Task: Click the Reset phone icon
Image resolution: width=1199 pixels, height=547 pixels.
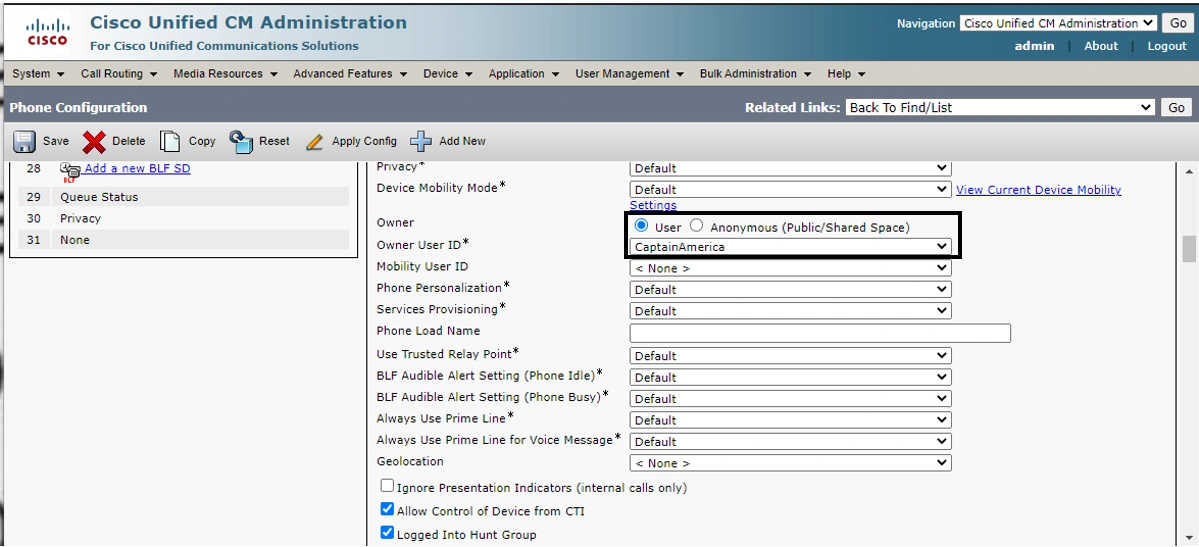Action: [241, 142]
